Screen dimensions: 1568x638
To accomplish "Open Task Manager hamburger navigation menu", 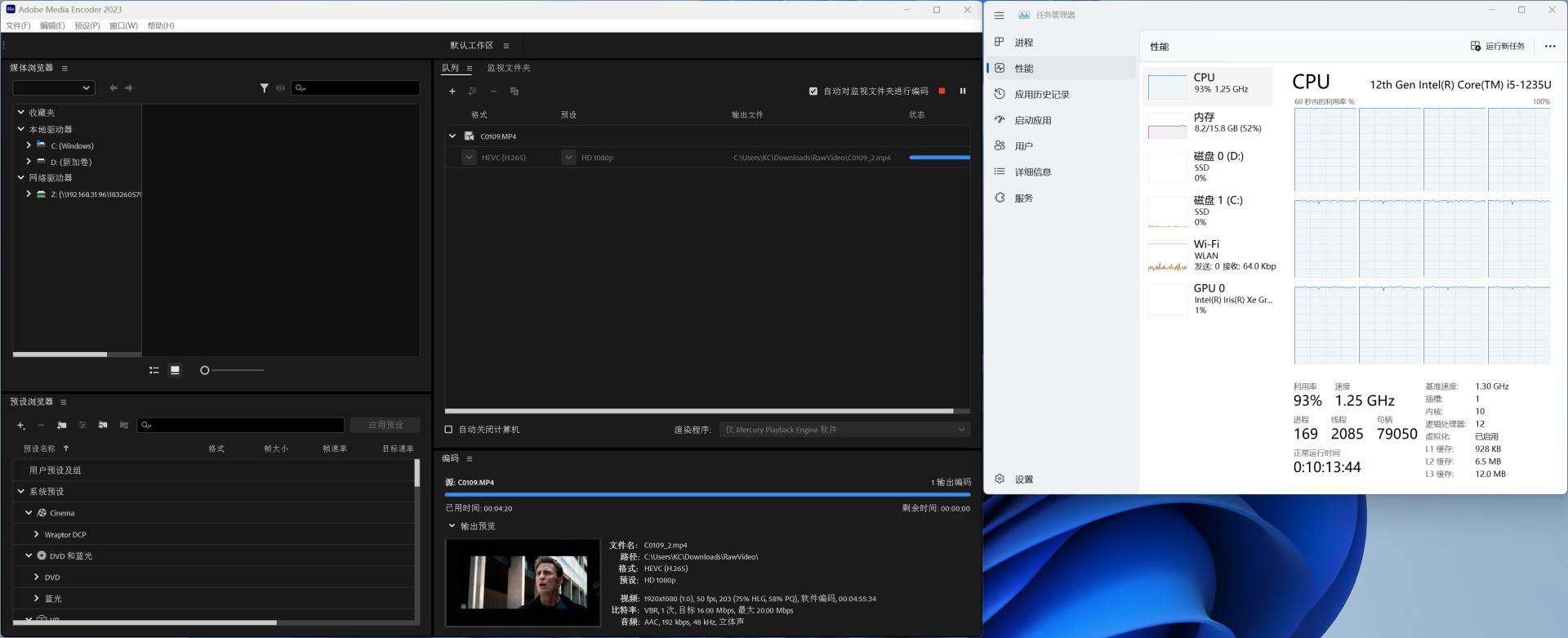I will pyautogui.click(x=999, y=15).
